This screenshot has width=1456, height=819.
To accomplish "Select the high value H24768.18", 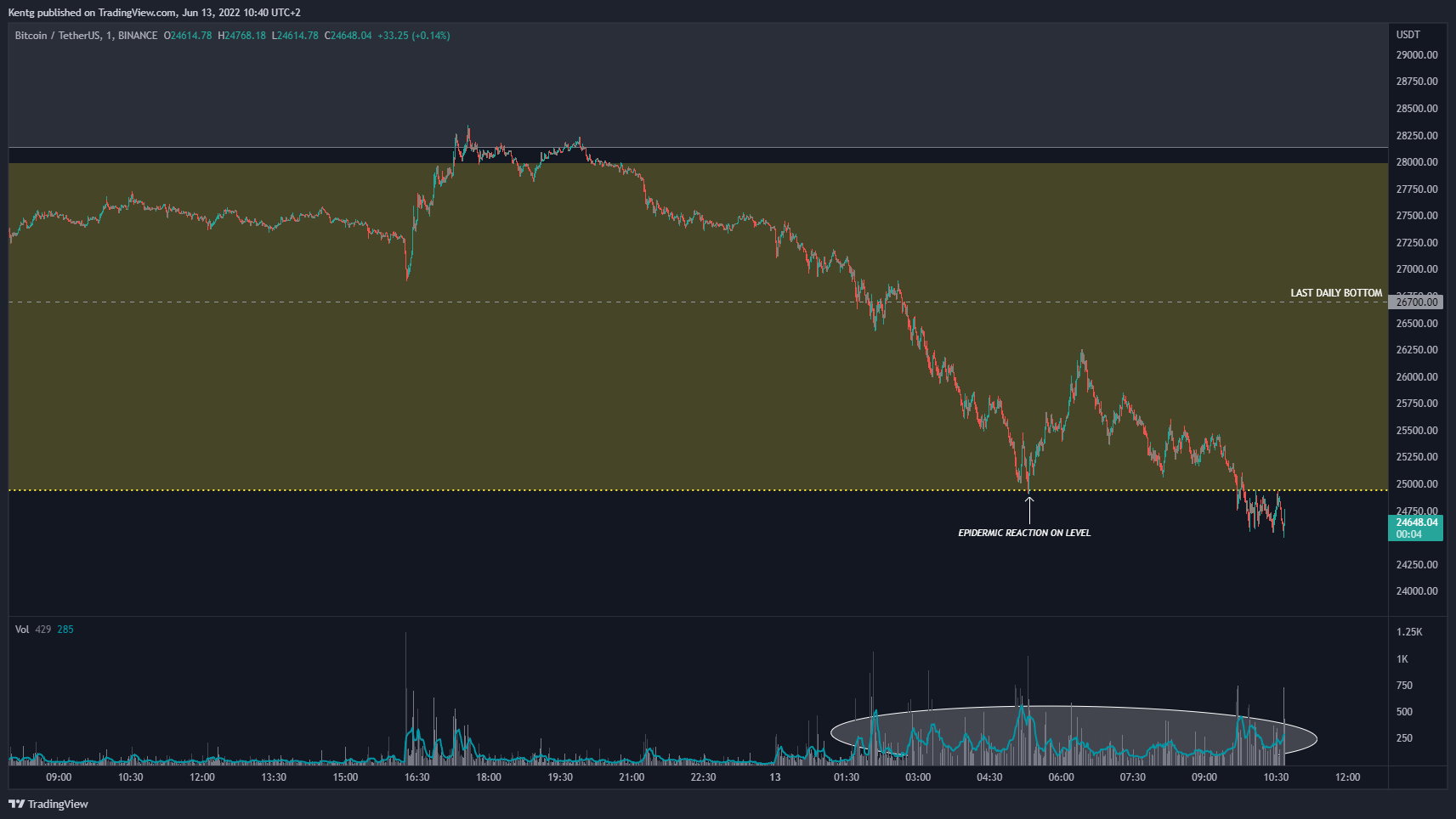I will (241, 36).
